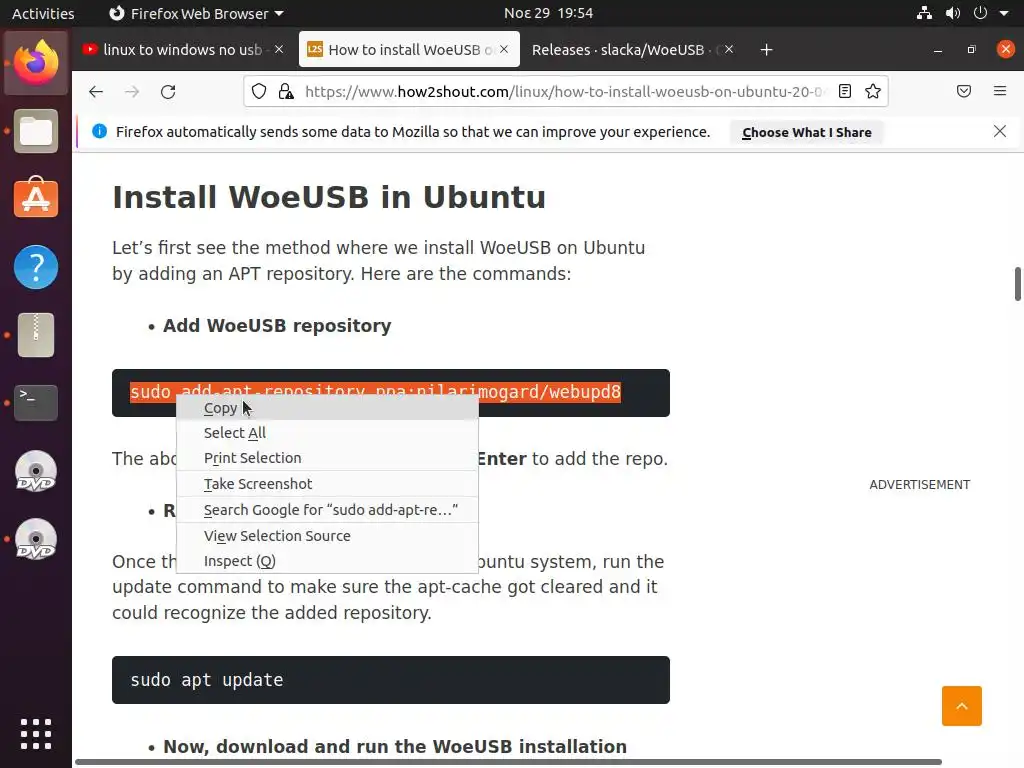Open a new tab with plus icon

(x=767, y=50)
